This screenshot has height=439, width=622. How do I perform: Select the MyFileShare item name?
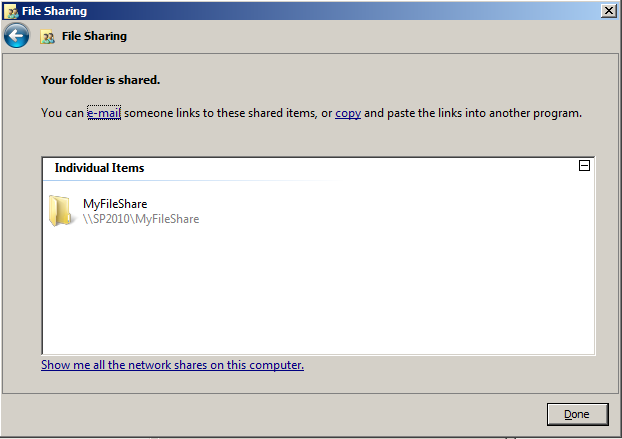click(115, 204)
